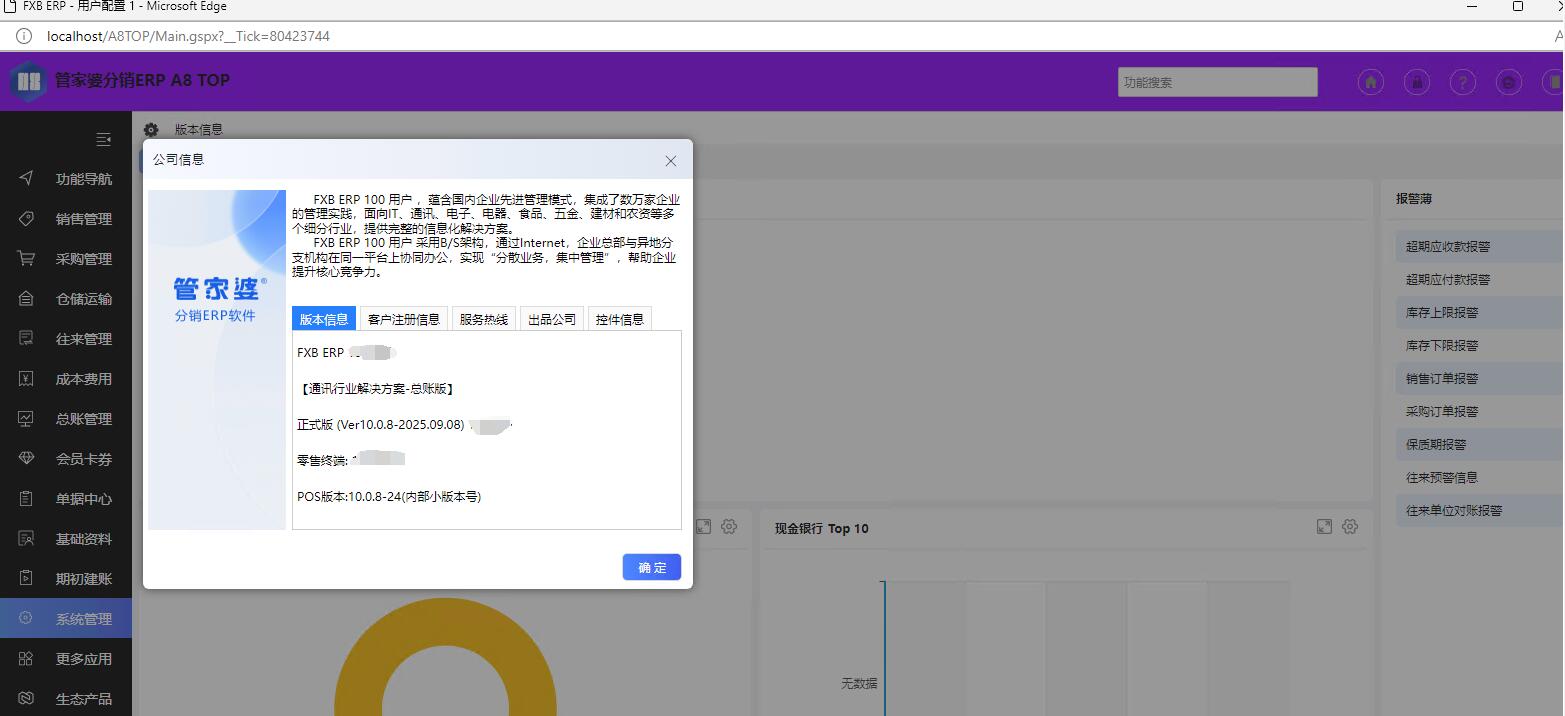This screenshot has height=716, width=1565.
Task: Click the 仓储运输 warehouse icon
Action: point(27,299)
